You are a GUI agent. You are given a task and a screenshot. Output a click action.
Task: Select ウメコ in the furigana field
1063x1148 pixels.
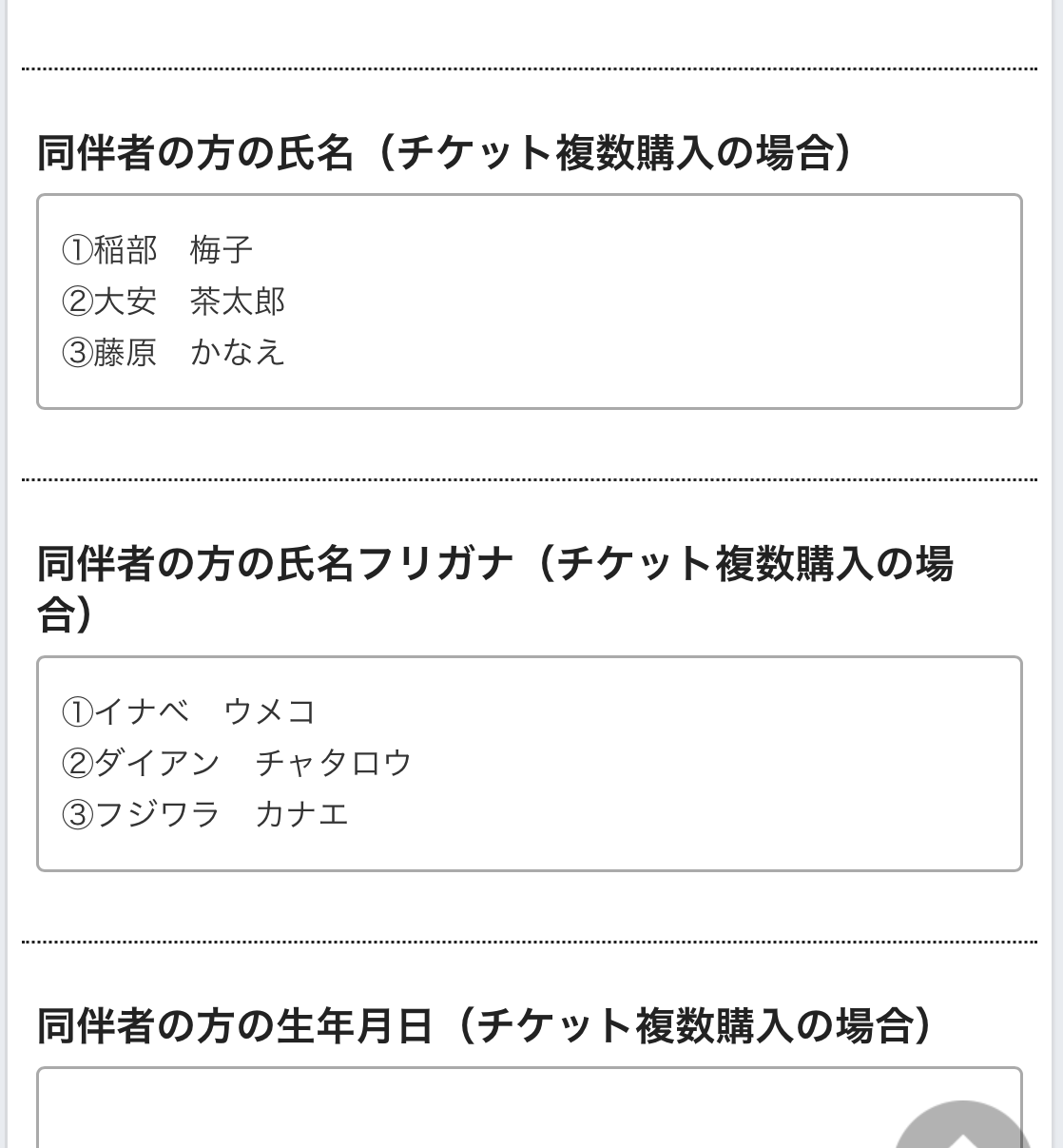tap(270, 711)
